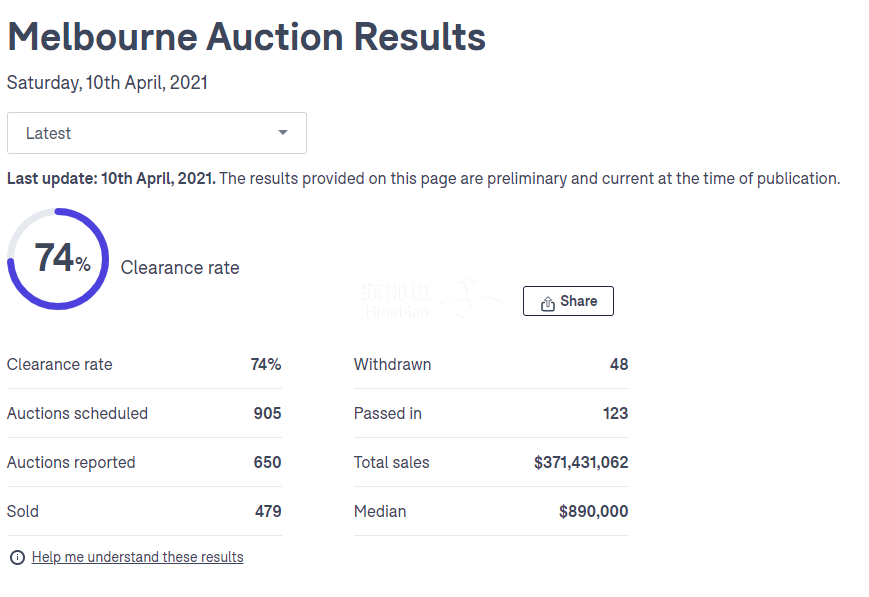This screenshot has height=597, width=869.
Task: Select the Passed in count 123
Action: coord(615,414)
